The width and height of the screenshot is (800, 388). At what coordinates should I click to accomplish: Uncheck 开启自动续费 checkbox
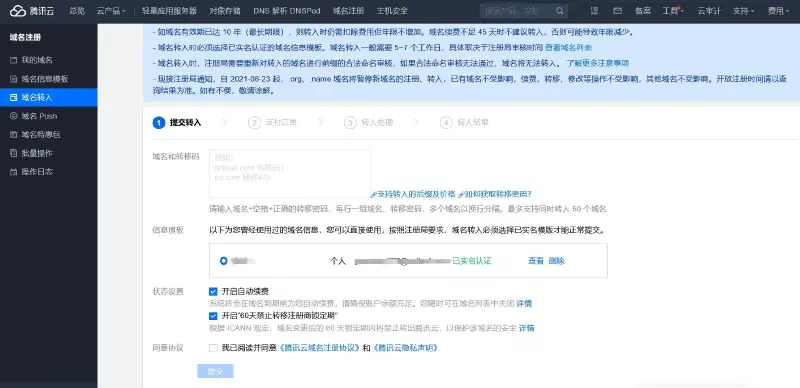tap(213, 292)
